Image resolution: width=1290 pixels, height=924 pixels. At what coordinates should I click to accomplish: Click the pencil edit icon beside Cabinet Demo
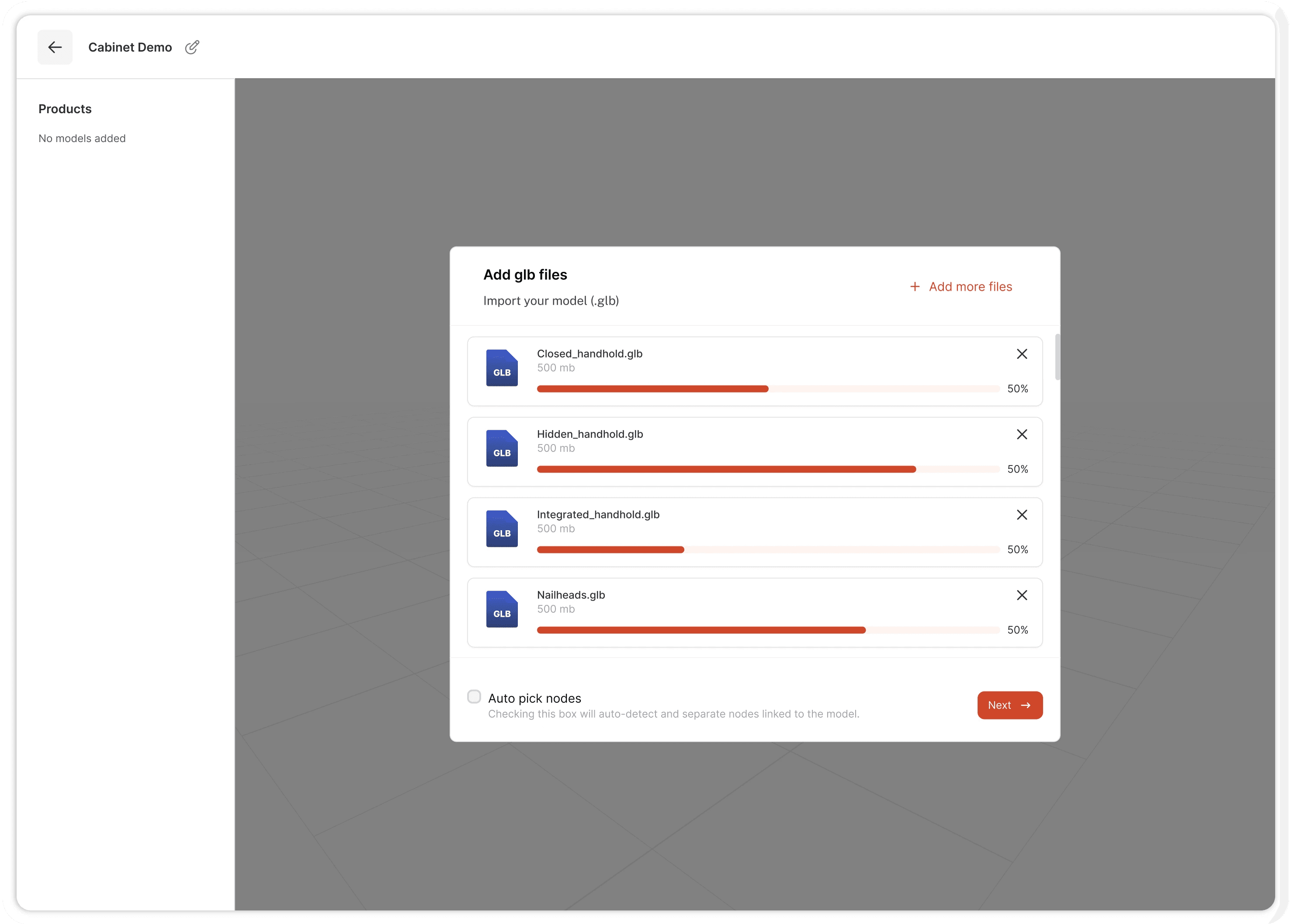[192, 47]
